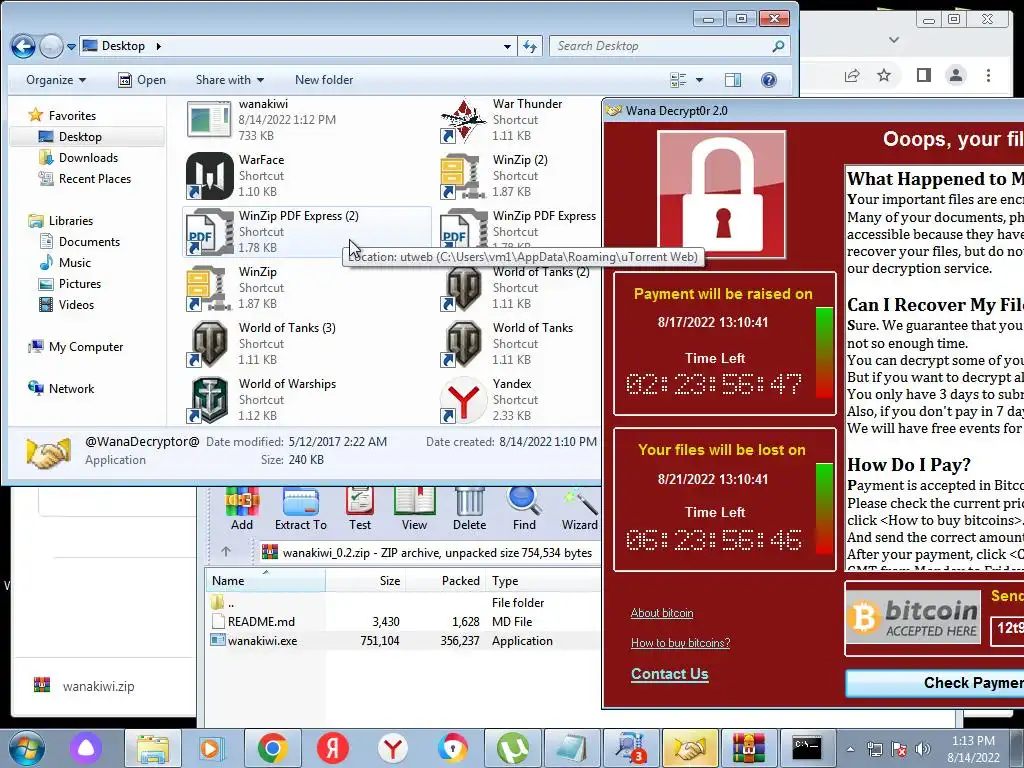Click Wizard in WinRAR toolbar
This screenshot has height=768, width=1024.
coord(579,509)
